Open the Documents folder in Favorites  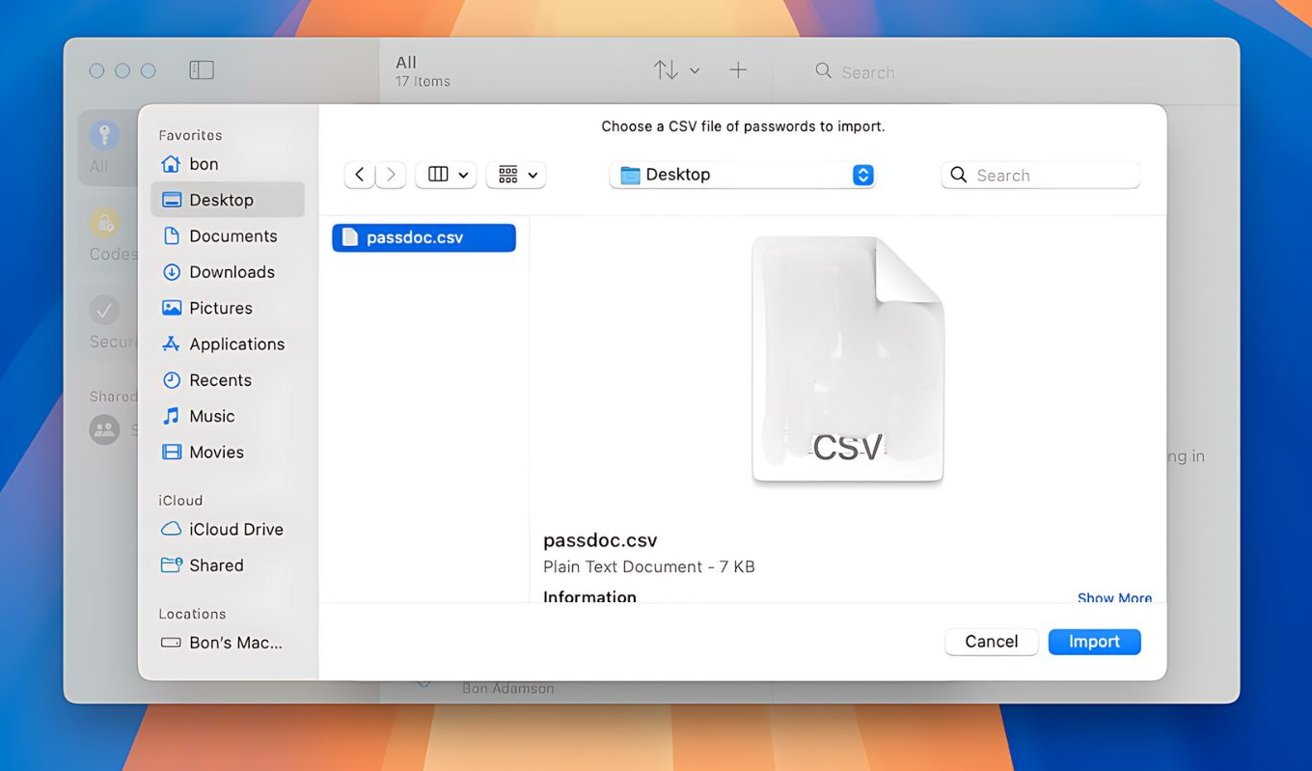pos(233,235)
